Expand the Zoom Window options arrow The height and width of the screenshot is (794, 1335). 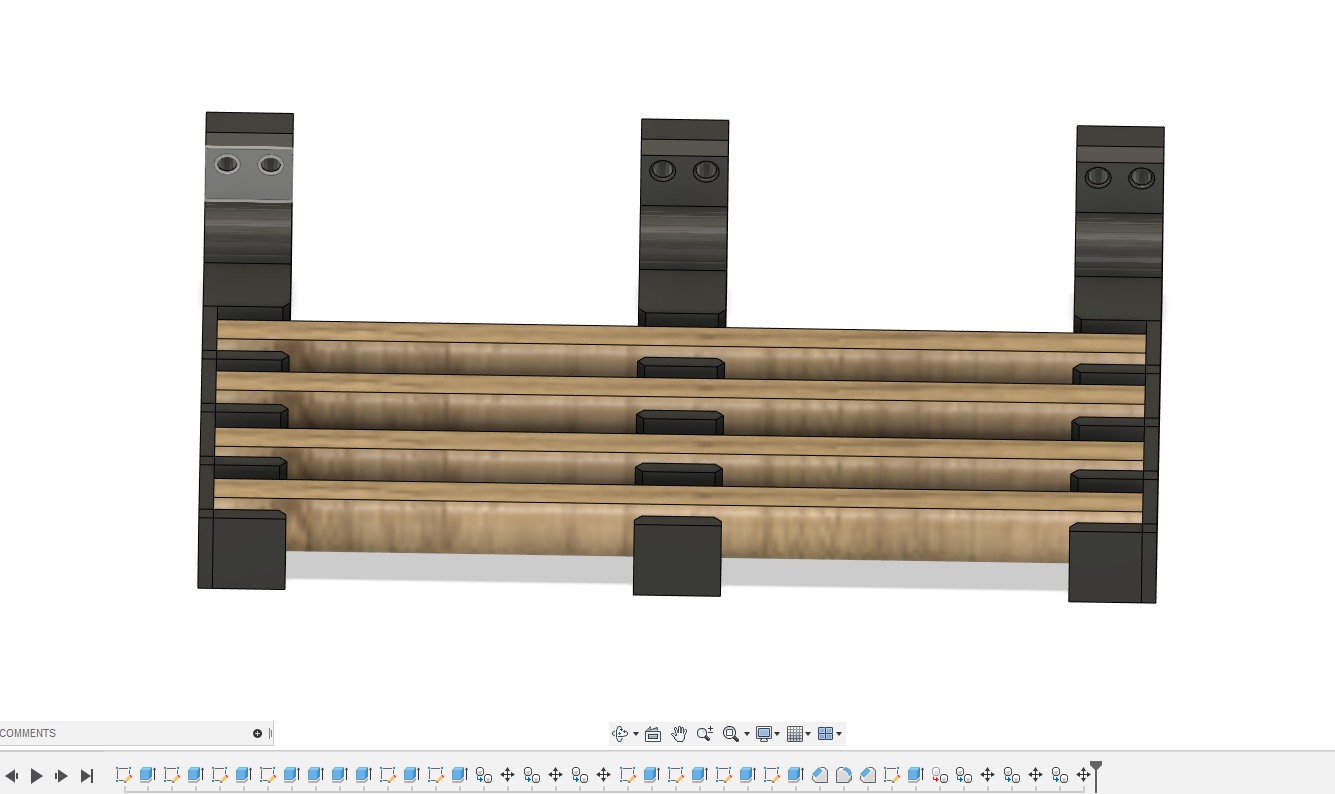click(x=746, y=735)
